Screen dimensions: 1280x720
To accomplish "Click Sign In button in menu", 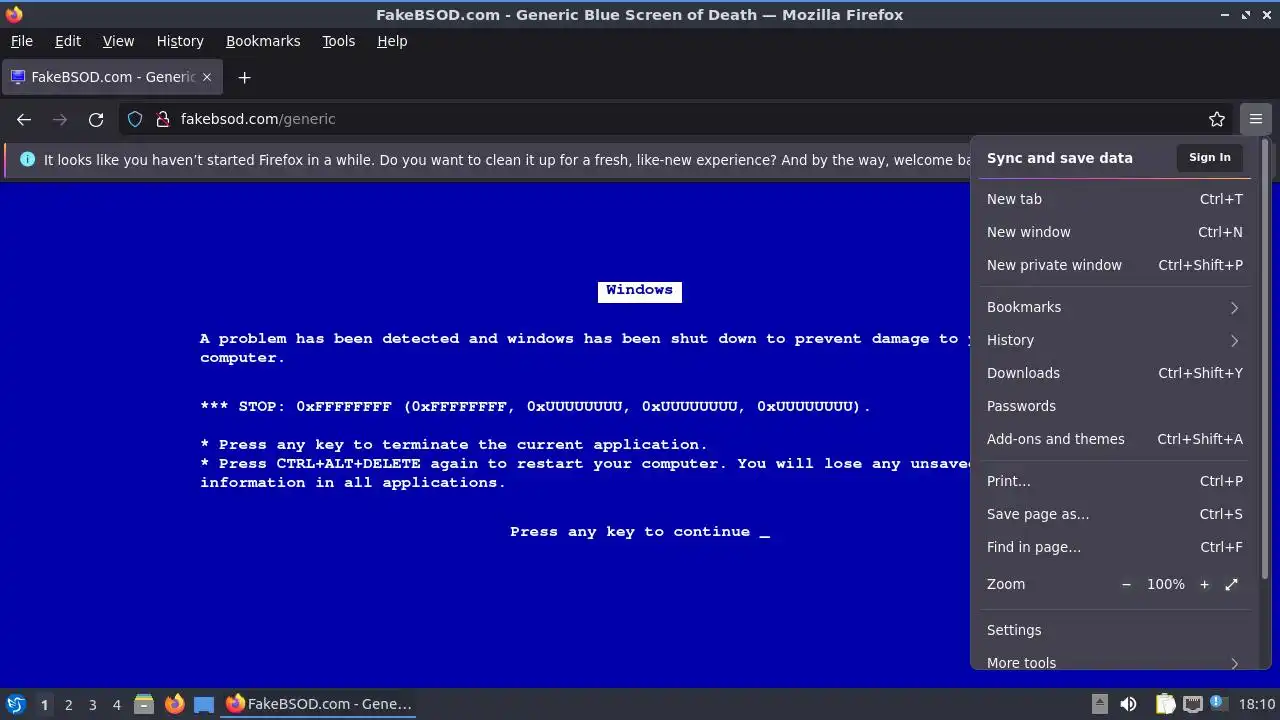I will pos(1209,157).
